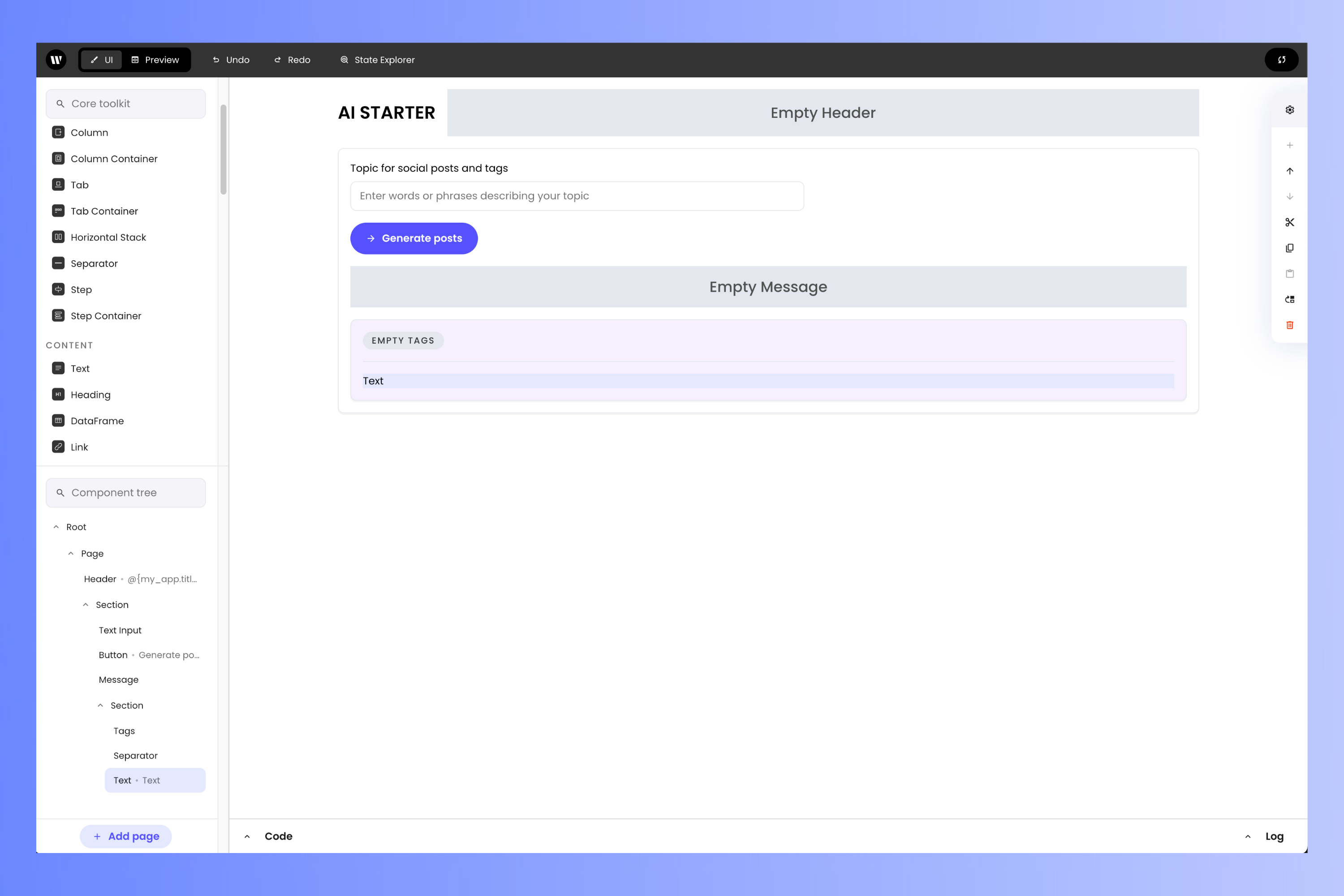Move component down with arrow icon

(x=1290, y=197)
